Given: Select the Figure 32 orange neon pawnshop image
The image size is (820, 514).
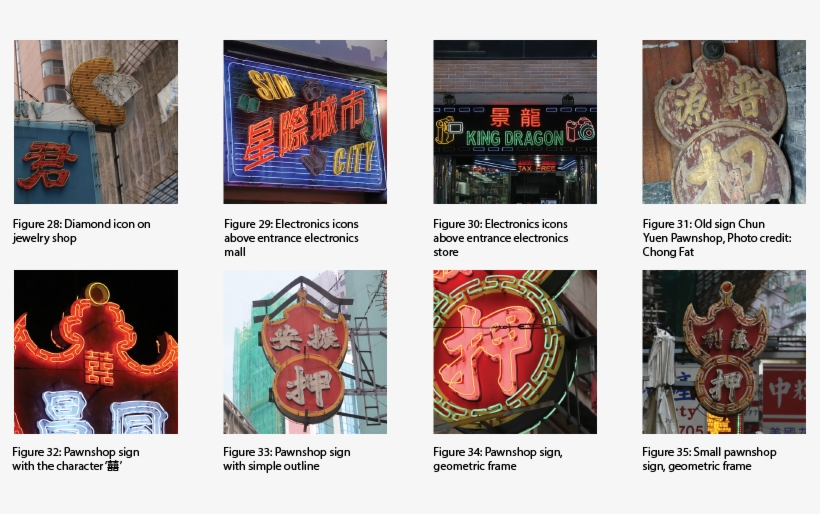Looking at the screenshot, I should point(96,352).
